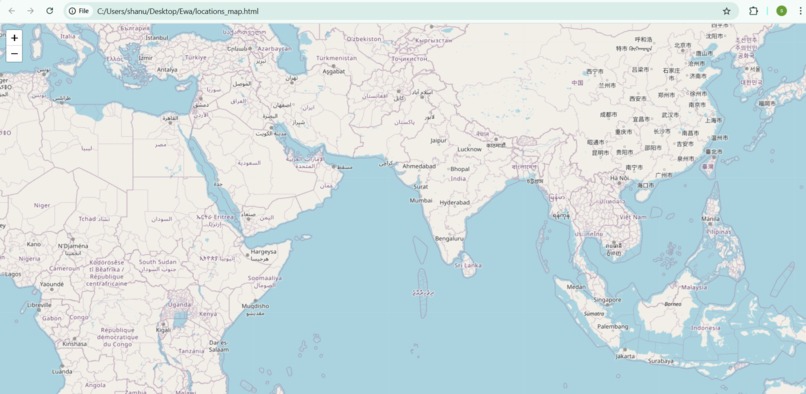Click the Mumbai label on the map
Viewport: 806px width, 394px height.
tap(420, 200)
